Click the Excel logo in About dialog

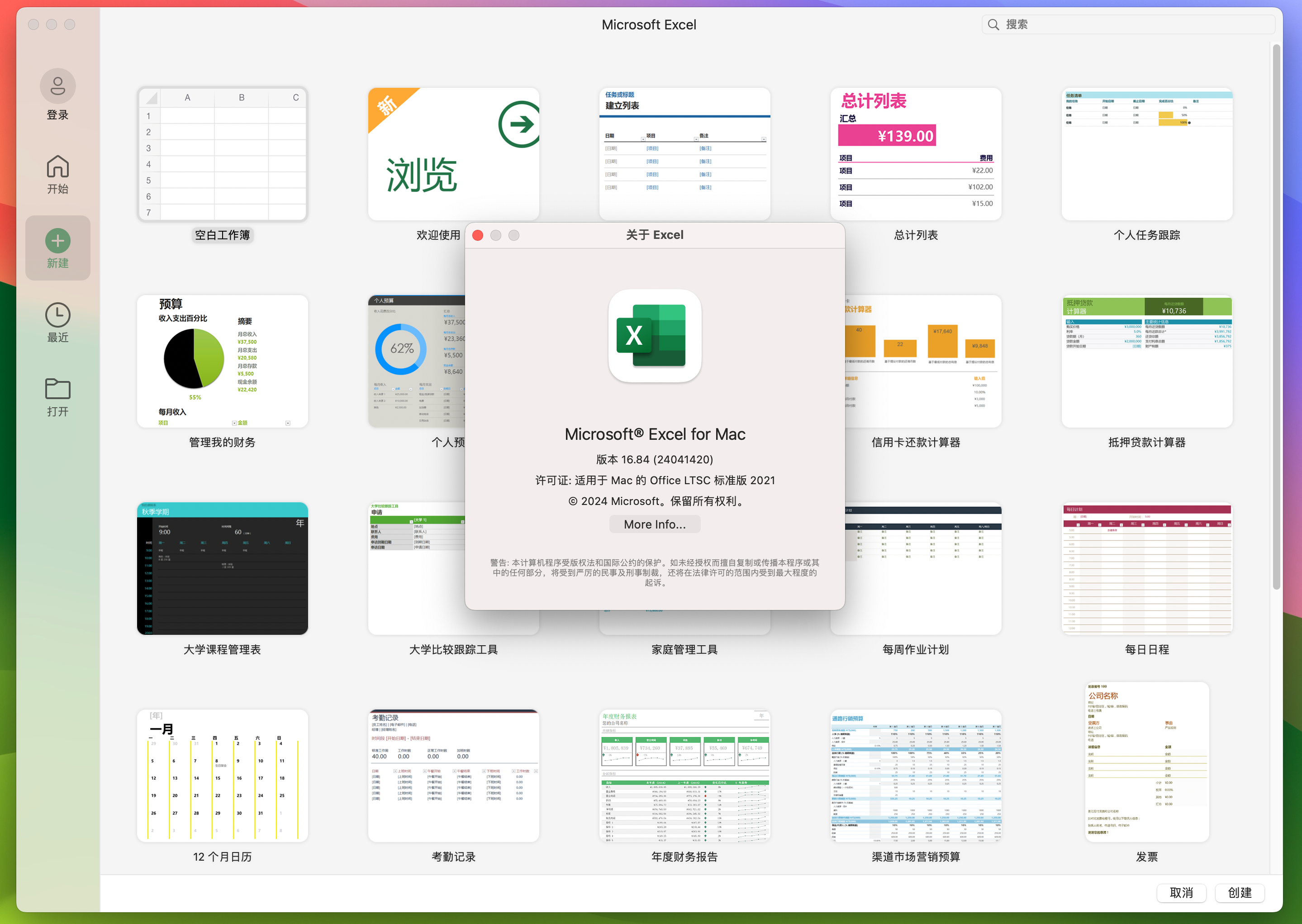pos(655,336)
